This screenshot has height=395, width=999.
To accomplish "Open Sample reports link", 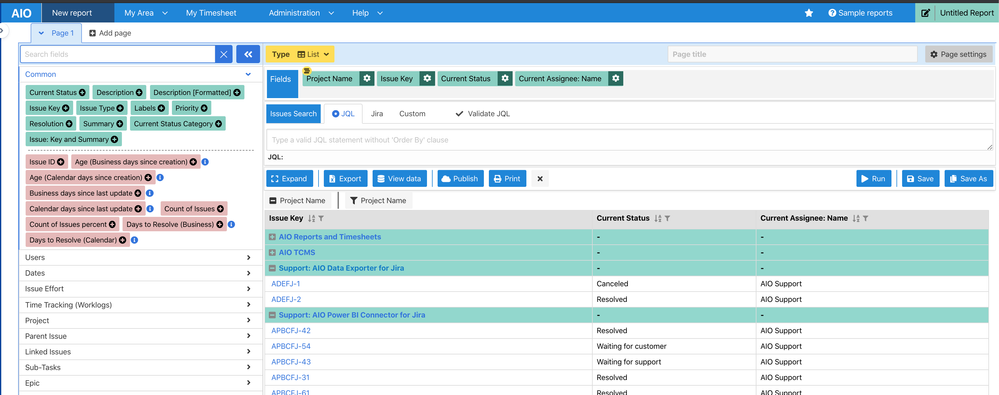I will tap(860, 13).
